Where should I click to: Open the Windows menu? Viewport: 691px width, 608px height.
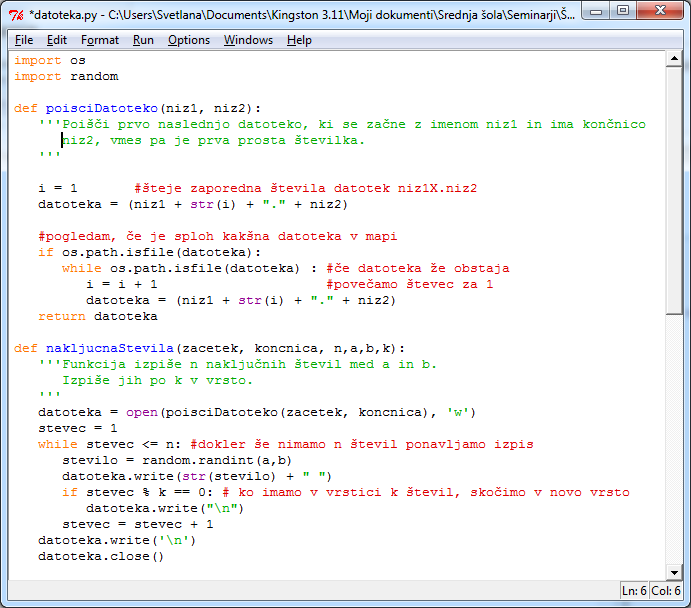click(x=248, y=40)
